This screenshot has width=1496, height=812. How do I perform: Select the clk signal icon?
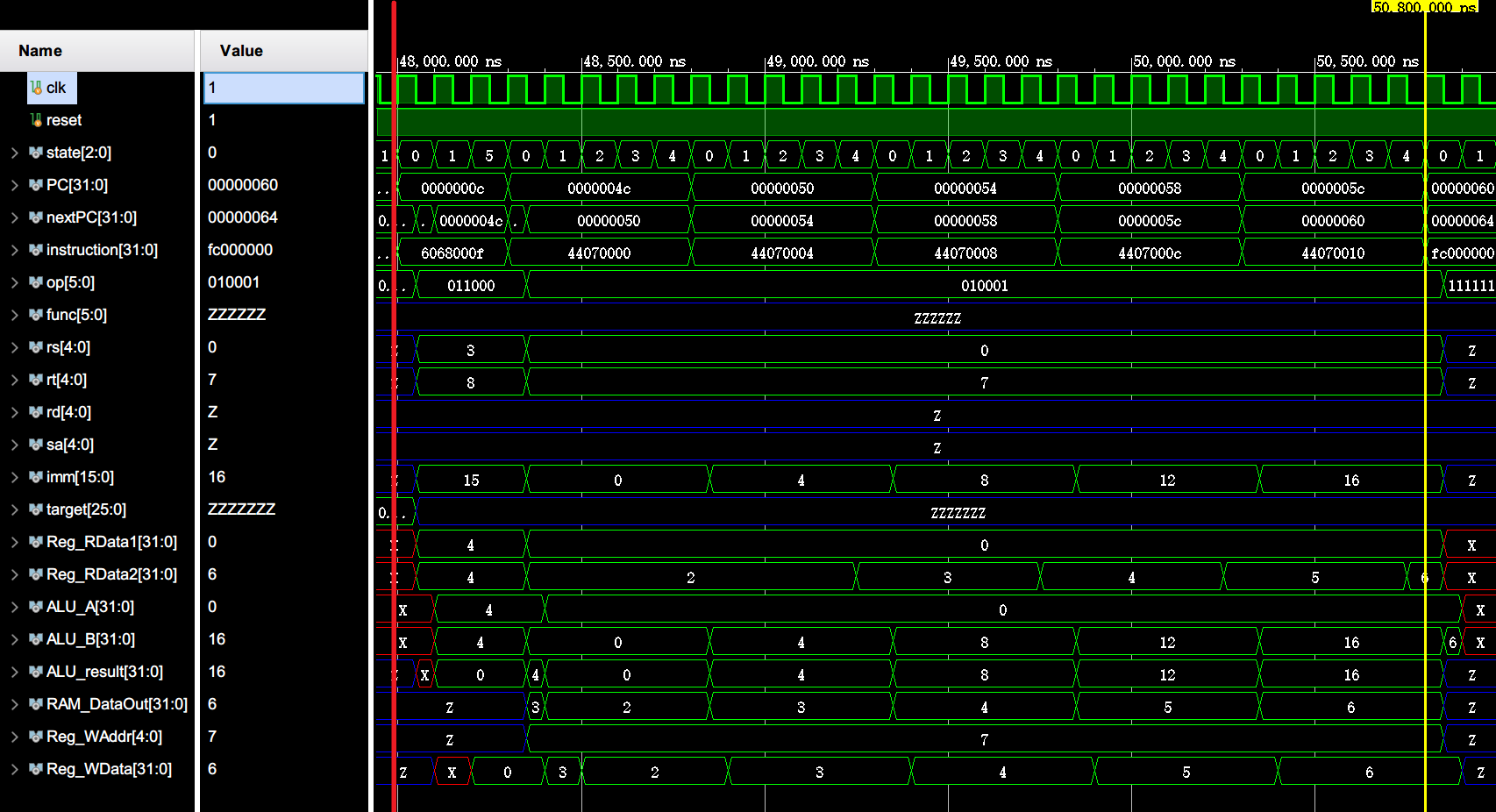(x=36, y=88)
